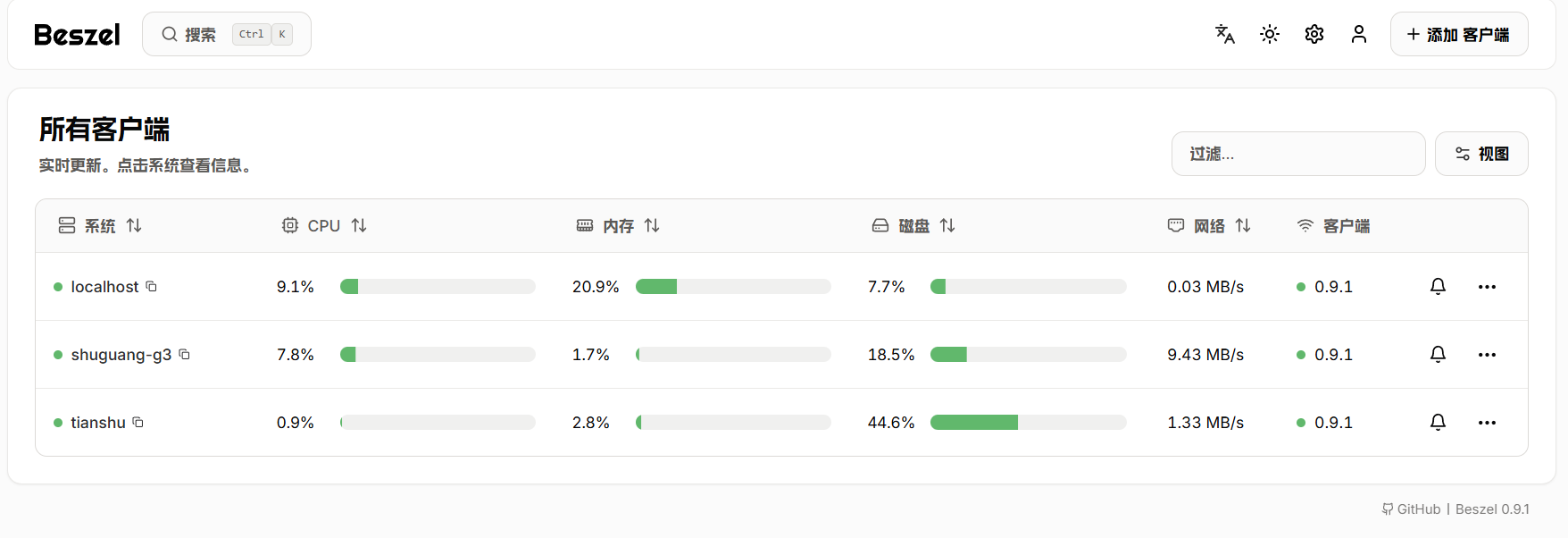1568x538 pixels.
Task: Click the 添加 客户端 button
Action: click(1458, 35)
